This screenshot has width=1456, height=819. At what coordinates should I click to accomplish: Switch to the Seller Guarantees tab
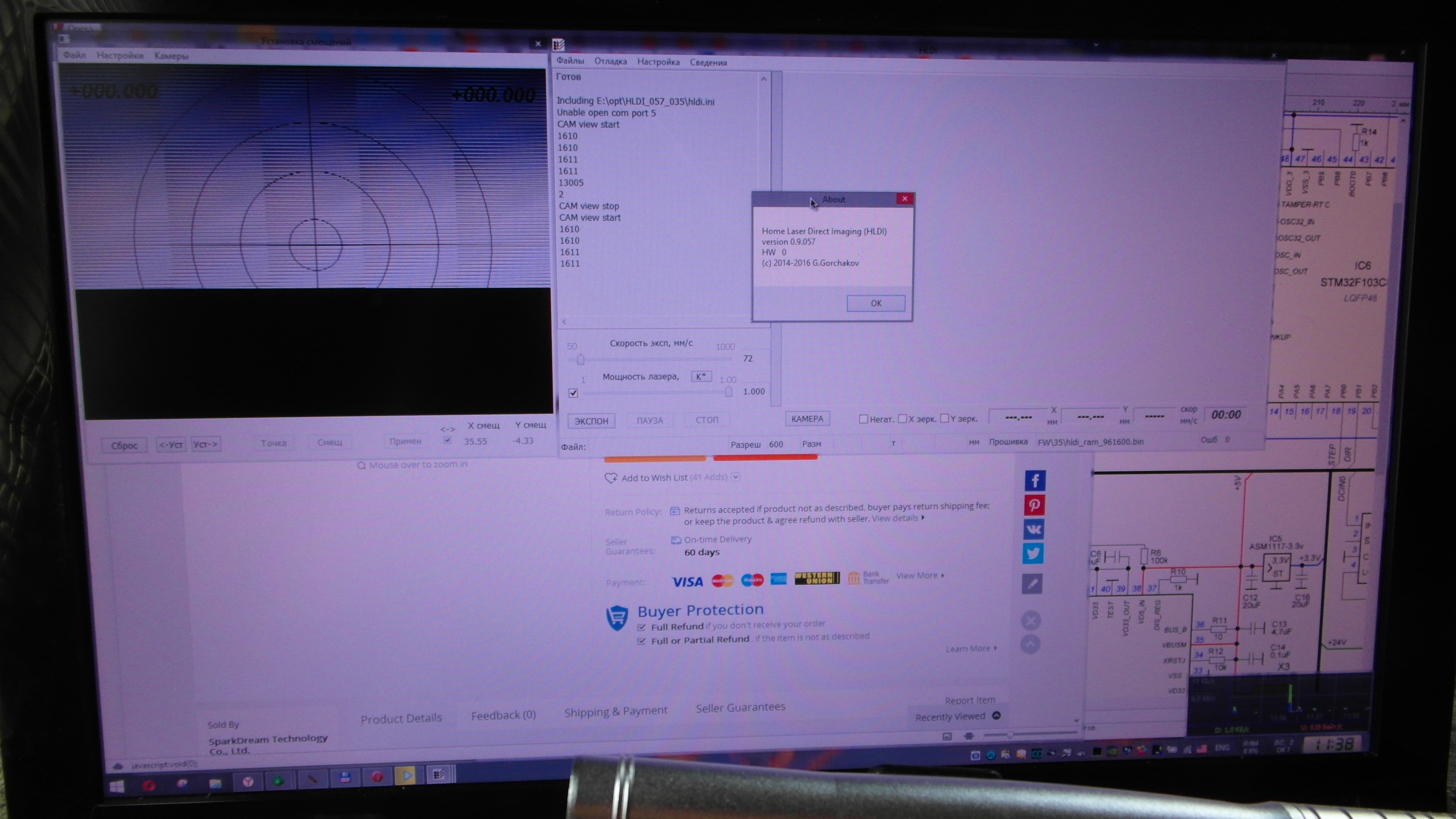[x=741, y=707]
